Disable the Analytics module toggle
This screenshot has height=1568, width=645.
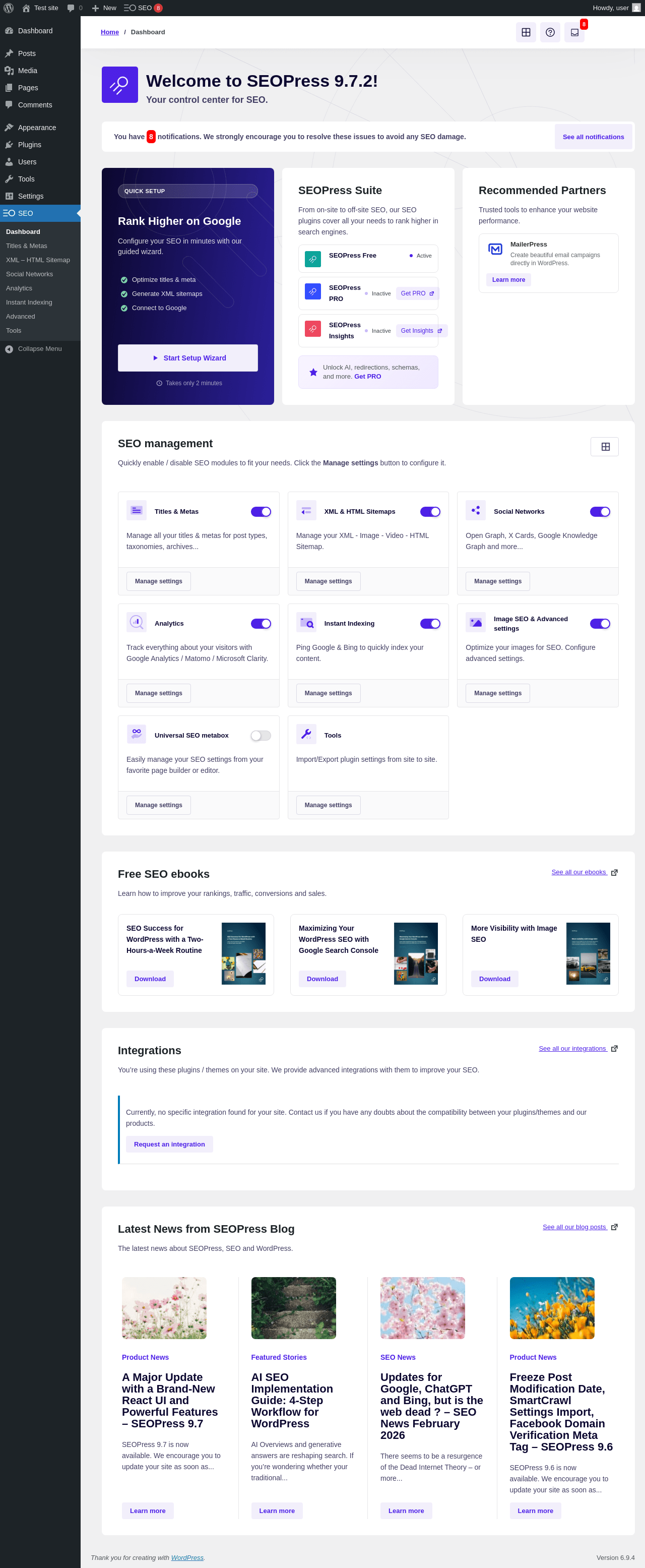(x=261, y=624)
